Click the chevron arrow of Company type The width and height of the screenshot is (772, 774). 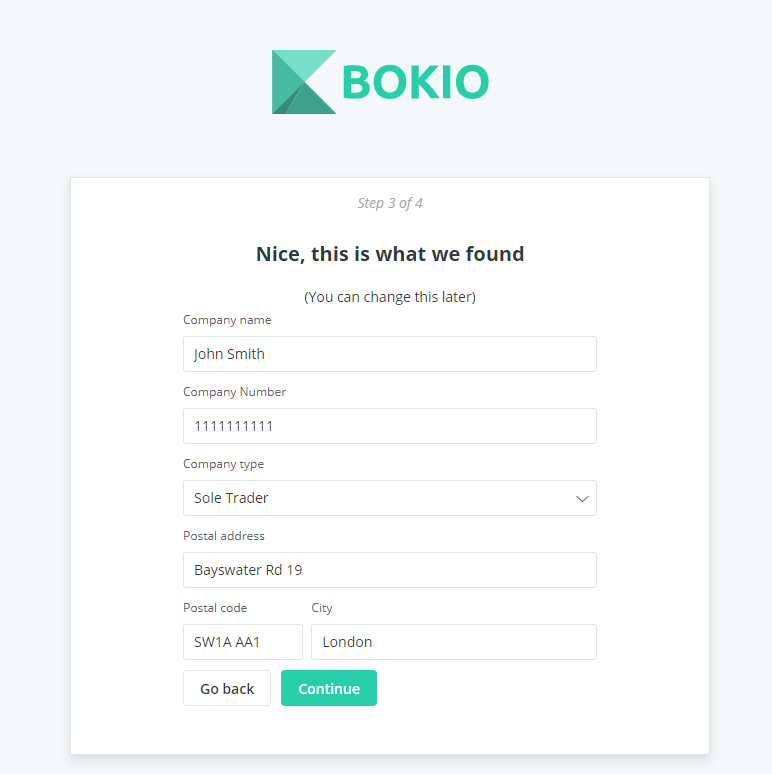[582, 499]
